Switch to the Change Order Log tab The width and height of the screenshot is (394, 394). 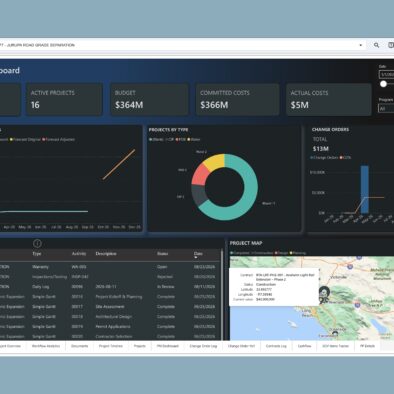[x=203, y=346]
